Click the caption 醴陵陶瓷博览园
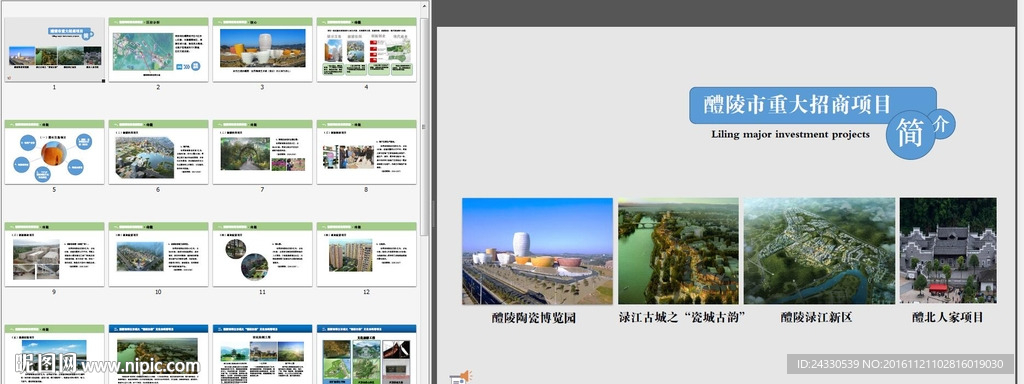Image resolution: width=1024 pixels, height=384 pixels. click(x=534, y=318)
